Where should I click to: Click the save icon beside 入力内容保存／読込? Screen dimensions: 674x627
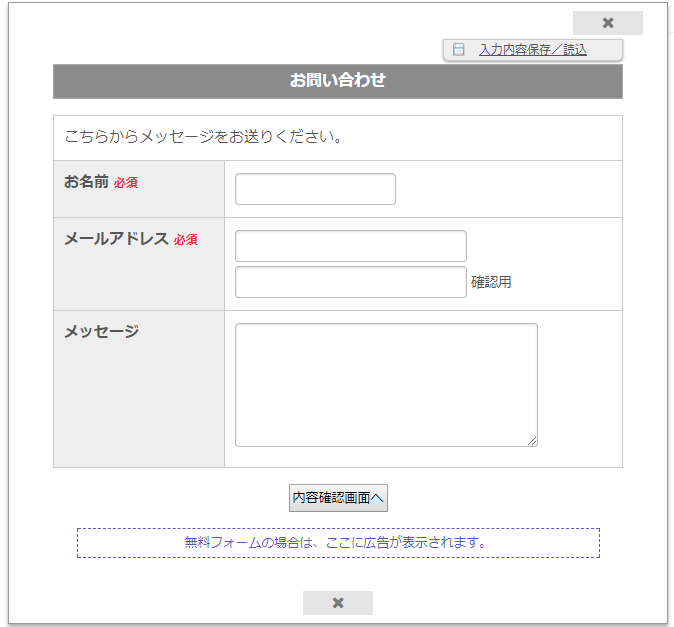[459, 49]
